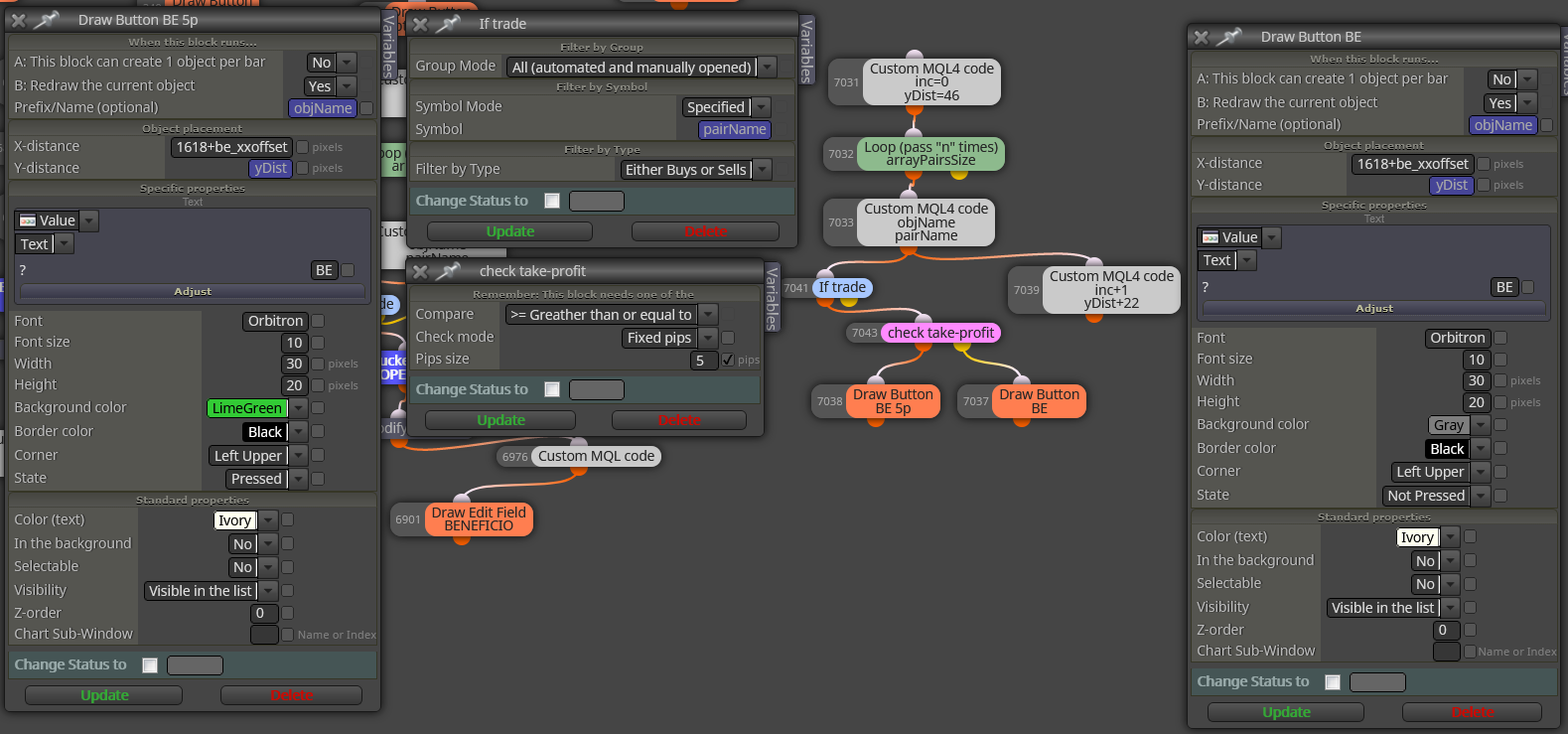This screenshot has width=1568, height=734.
Task: Toggle Font checkbox beside Orbitron in BE 5p
Action: [318, 321]
